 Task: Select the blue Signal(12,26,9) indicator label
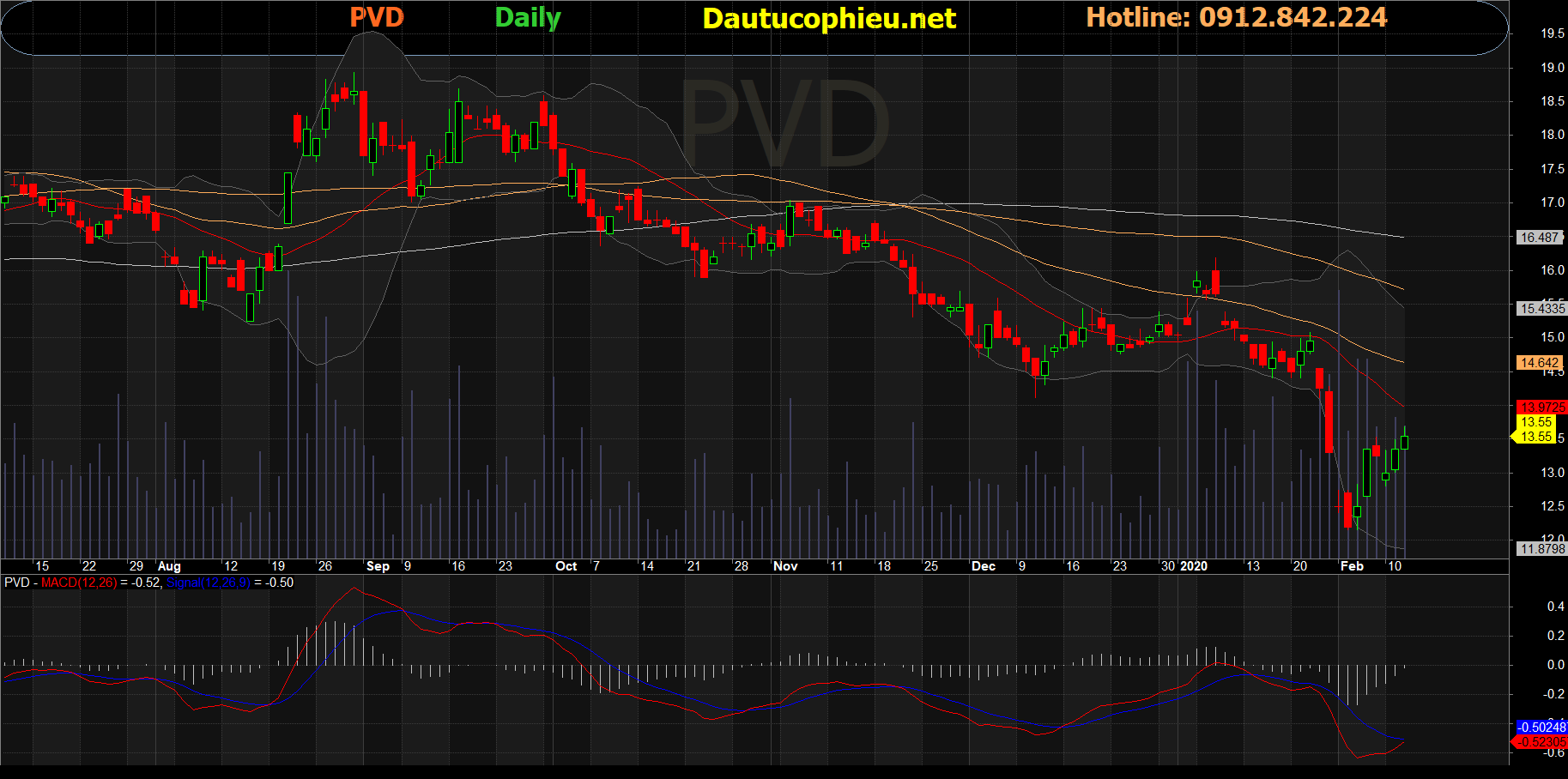(208, 583)
